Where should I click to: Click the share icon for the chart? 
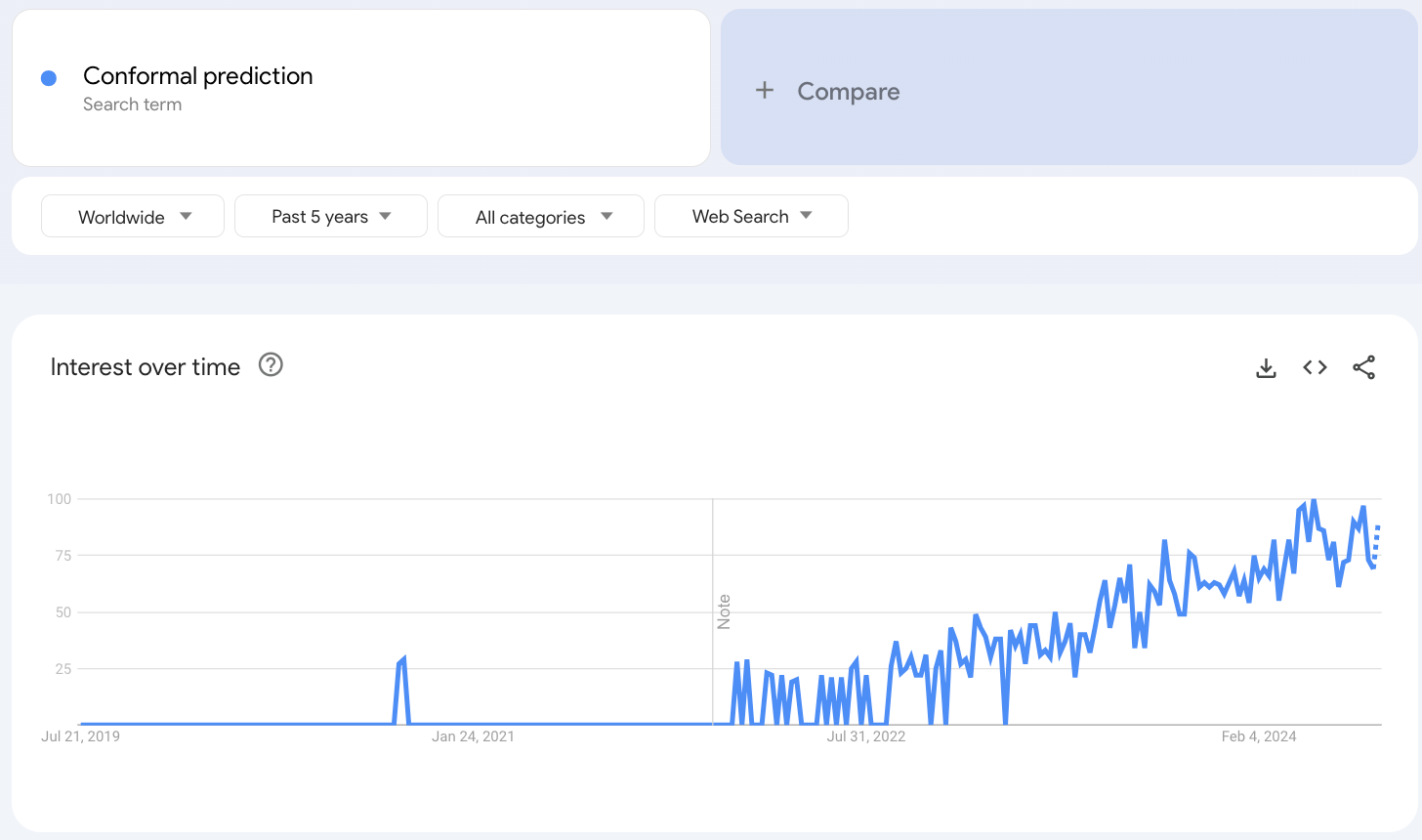tap(1363, 367)
